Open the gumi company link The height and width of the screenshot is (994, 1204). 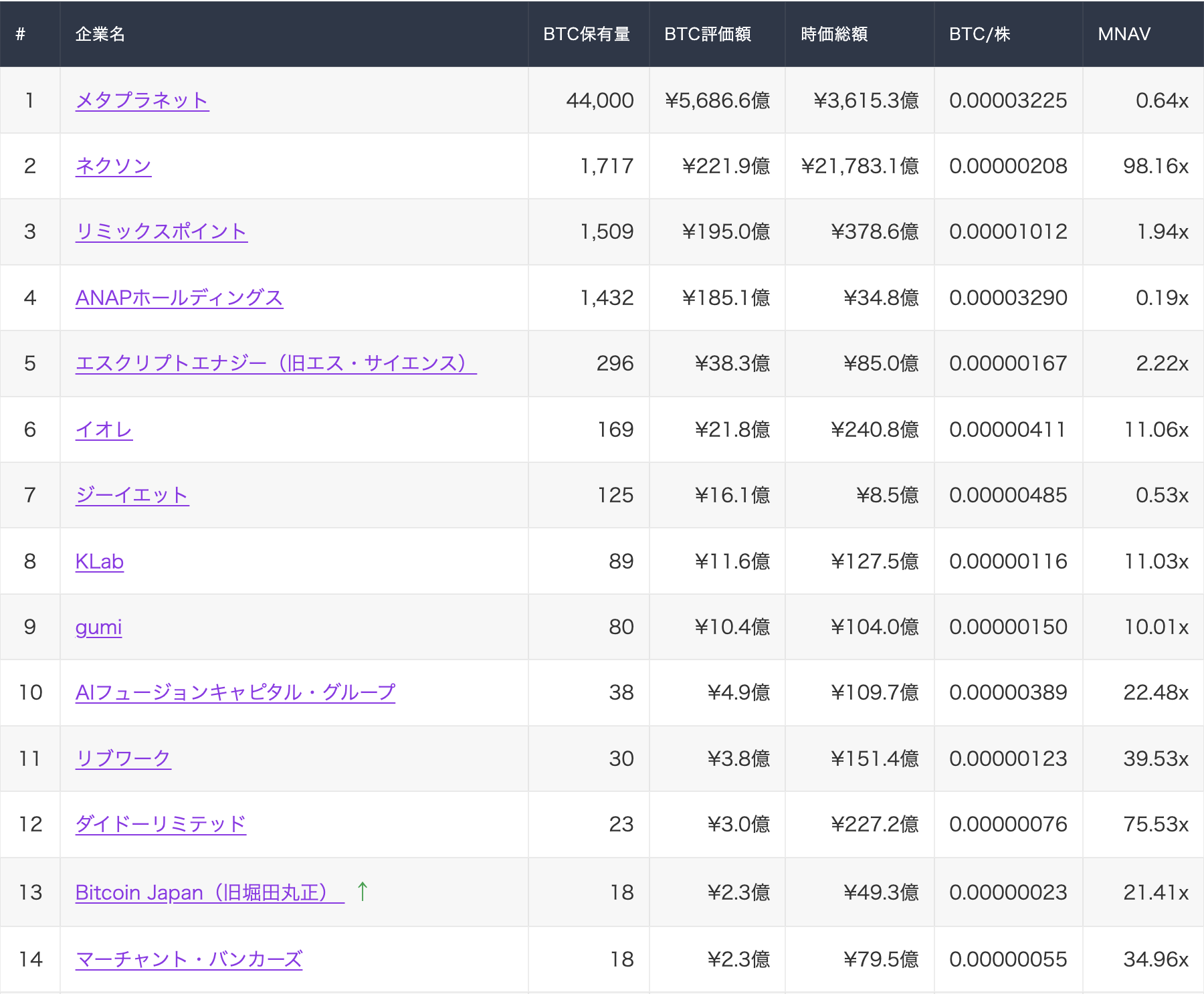coord(98,627)
